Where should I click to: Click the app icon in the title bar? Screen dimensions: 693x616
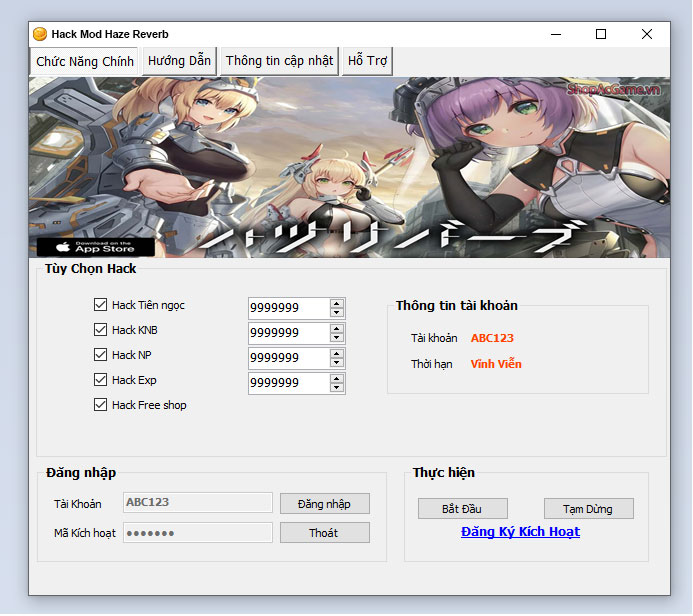click(x=40, y=34)
